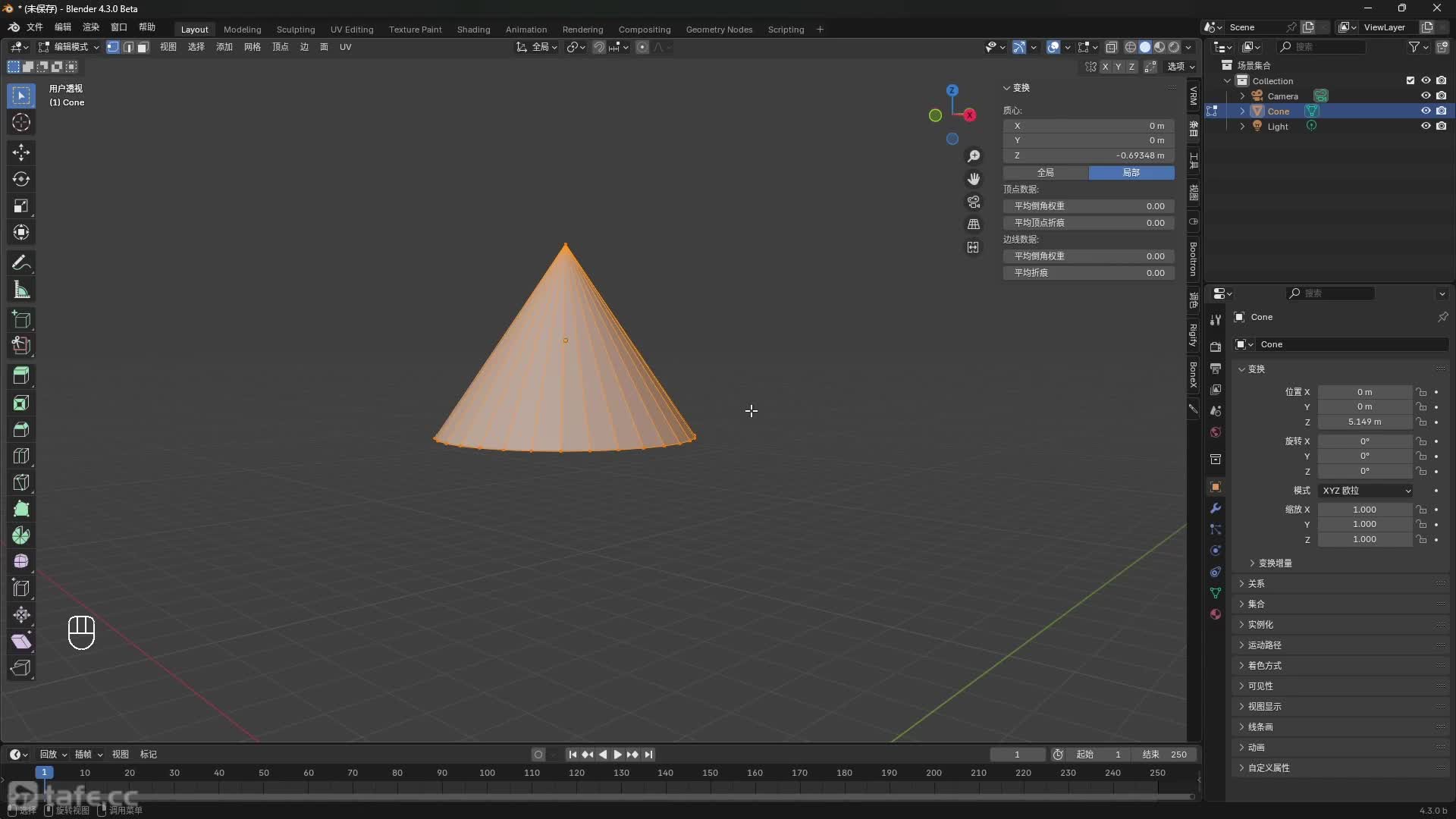The width and height of the screenshot is (1456, 819).
Task: Expand the Relations panel
Action: 1257,584
